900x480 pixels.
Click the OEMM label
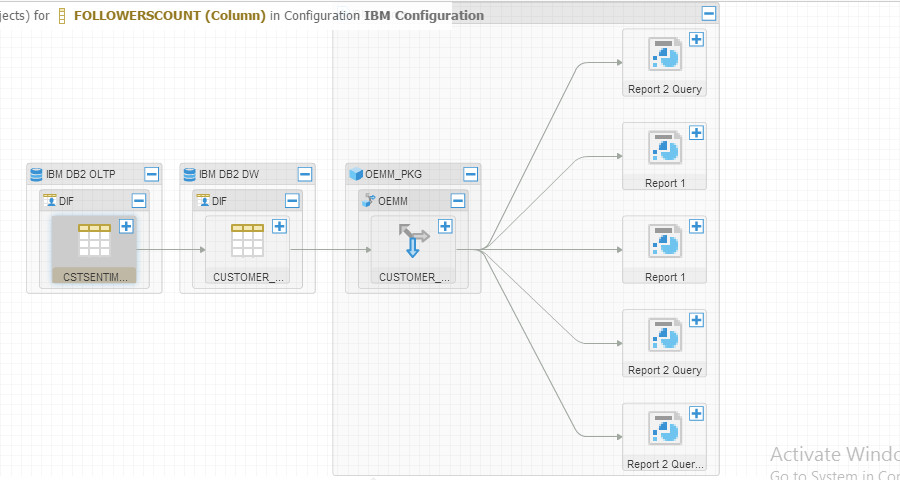(x=393, y=201)
